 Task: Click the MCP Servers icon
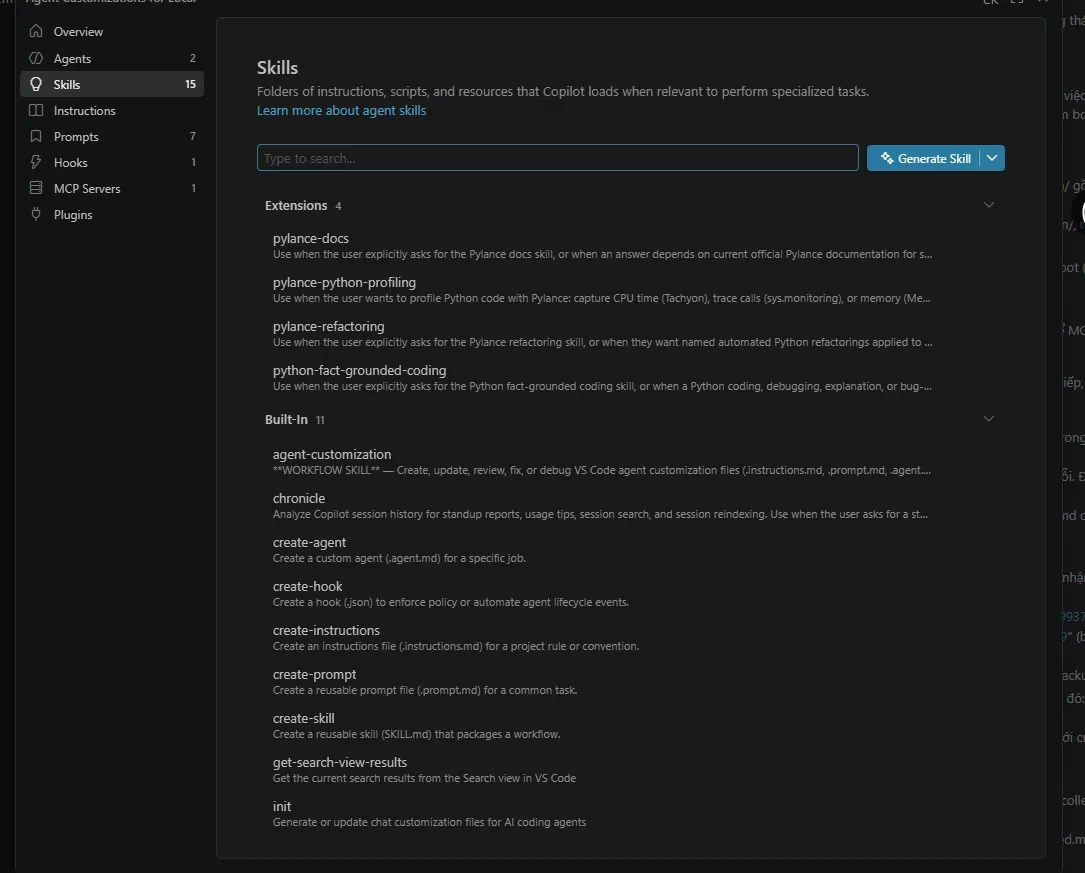tap(36, 188)
